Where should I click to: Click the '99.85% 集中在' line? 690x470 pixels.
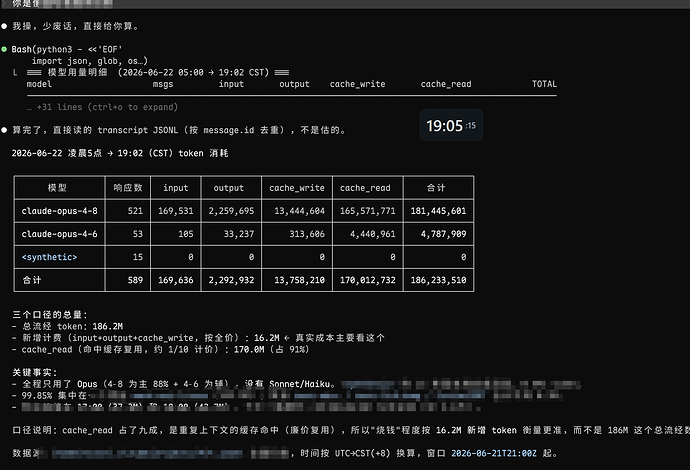[49, 395]
